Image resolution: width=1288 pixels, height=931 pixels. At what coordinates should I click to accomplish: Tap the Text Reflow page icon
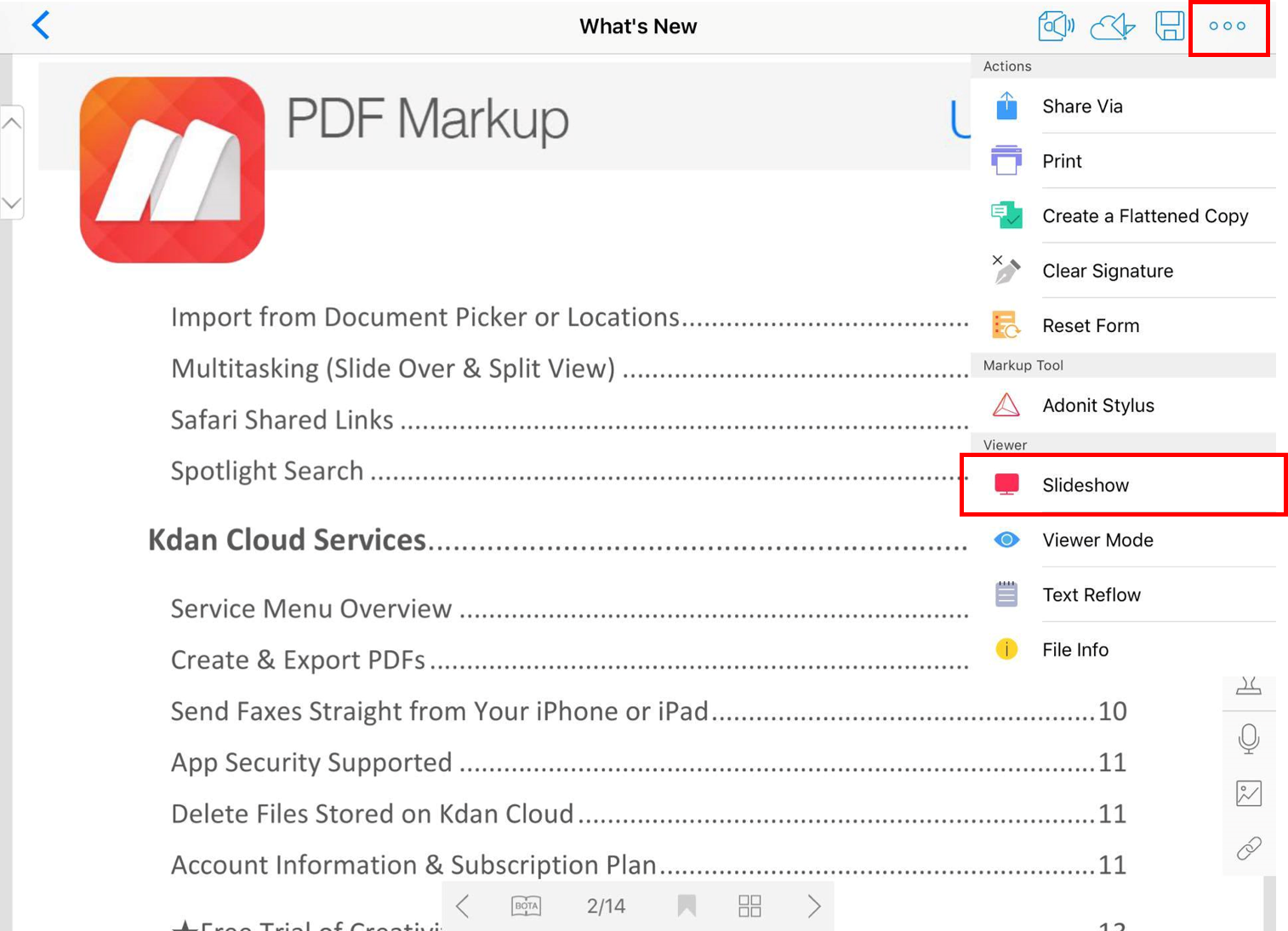pyautogui.click(x=1006, y=594)
